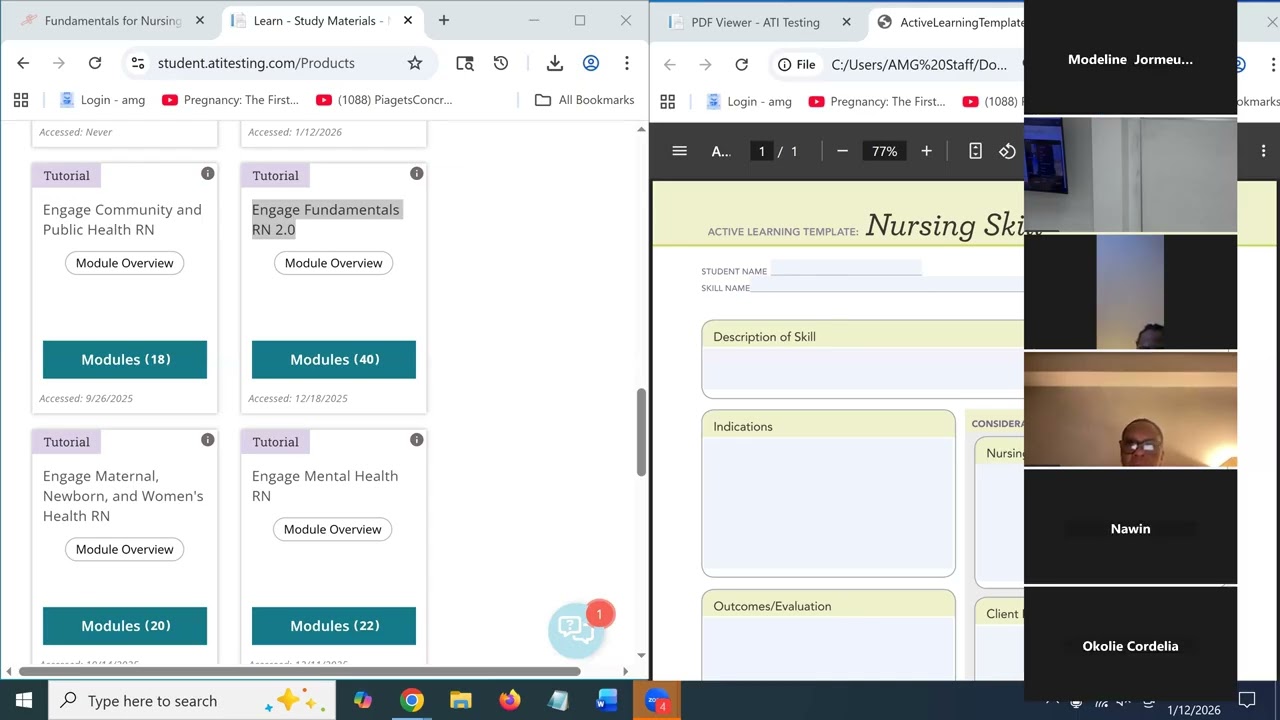Viewport: 1280px width, 720px height.
Task: Switch to the PDF Viewer - ATI Testing tab
Action: pos(756,22)
